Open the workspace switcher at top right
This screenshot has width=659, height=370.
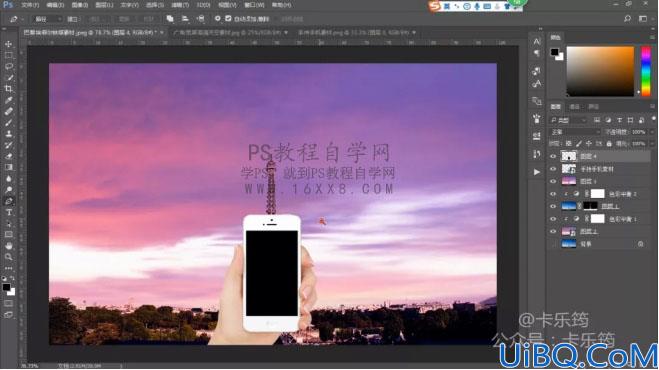[x=643, y=19]
